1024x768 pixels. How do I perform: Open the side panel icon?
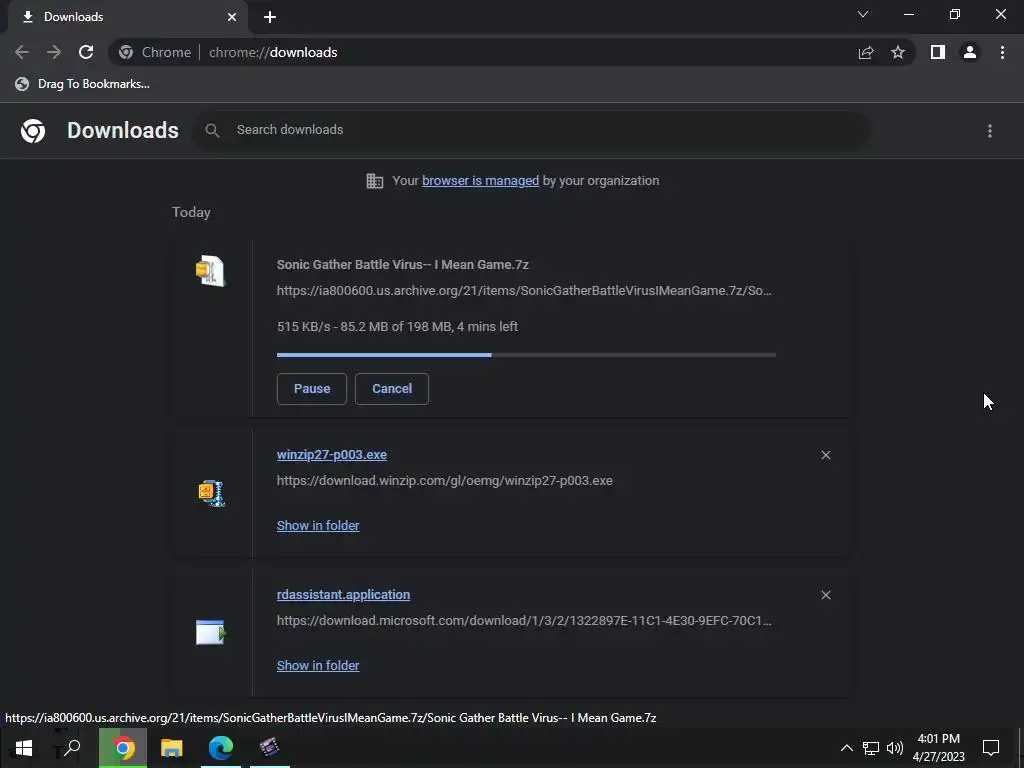(938, 52)
